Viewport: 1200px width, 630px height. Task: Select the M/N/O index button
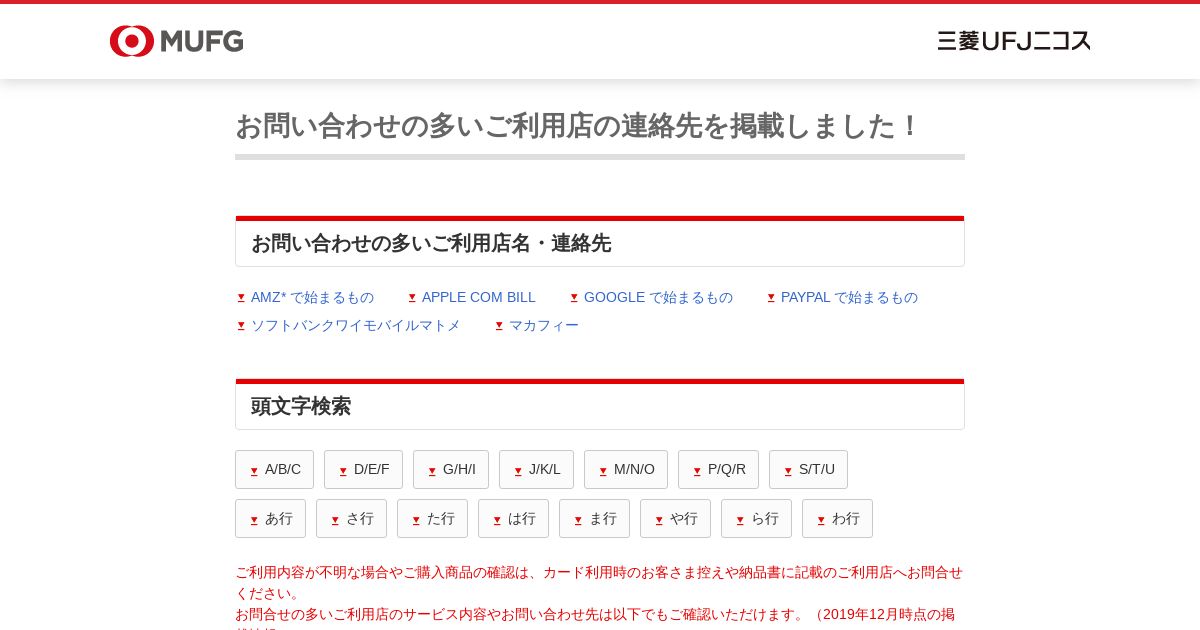coord(626,469)
